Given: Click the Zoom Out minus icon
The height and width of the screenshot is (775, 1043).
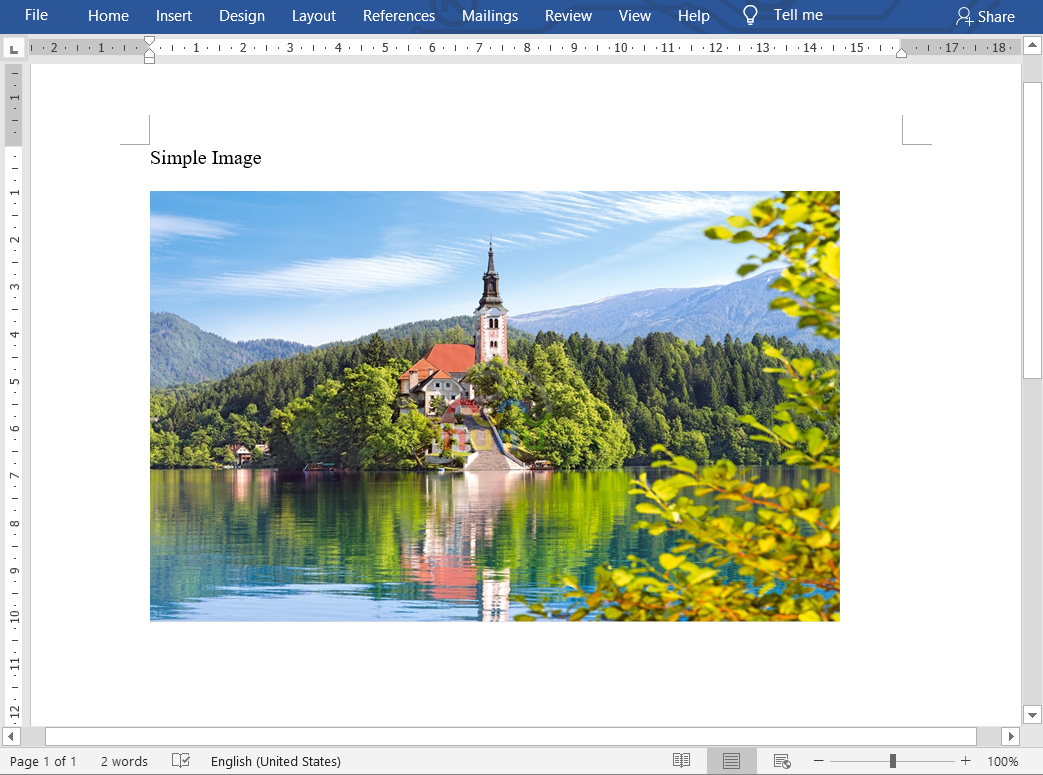Looking at the screenshot, I should point(818,760).
